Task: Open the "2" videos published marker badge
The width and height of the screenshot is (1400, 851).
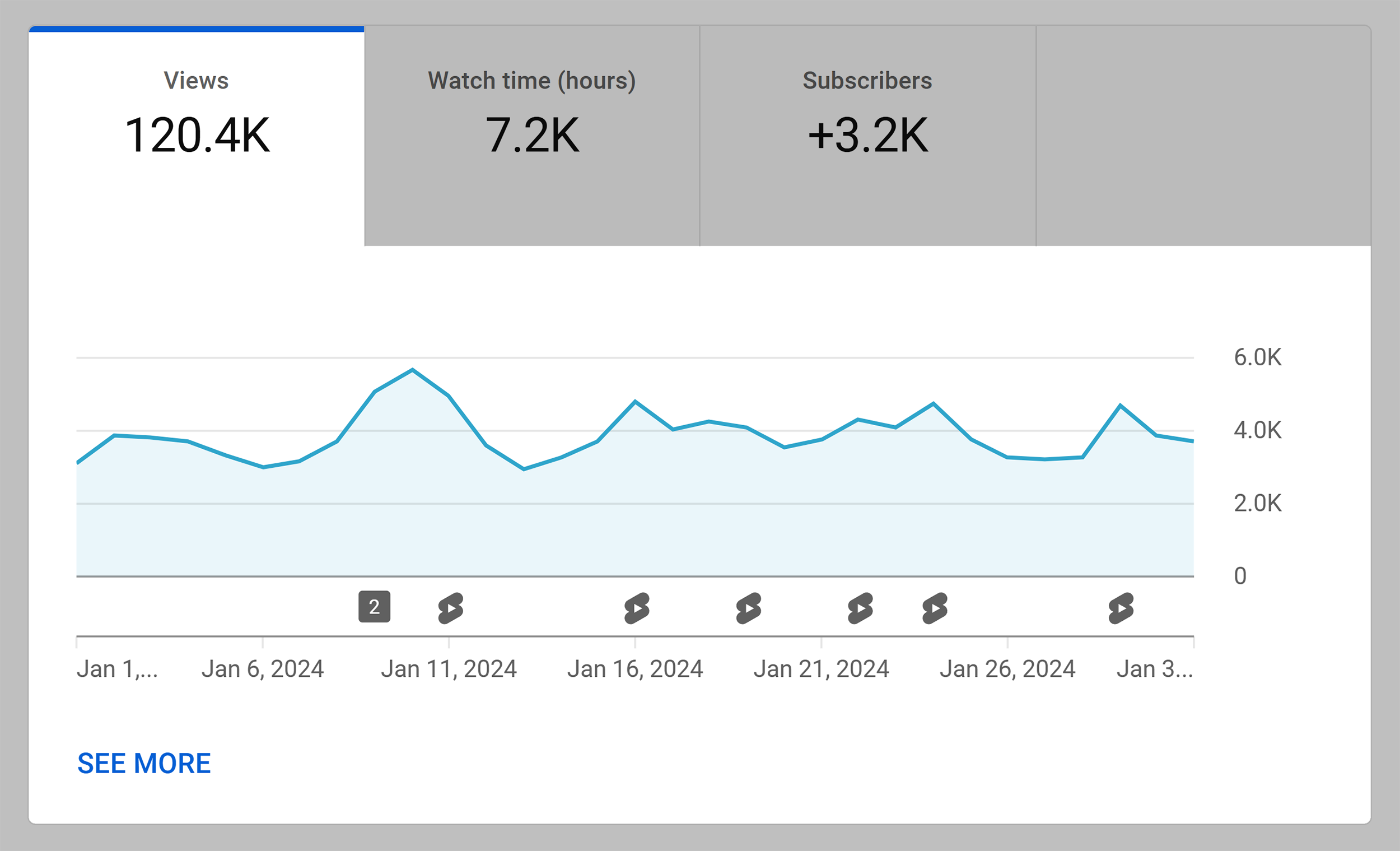Action: (375, 607)
